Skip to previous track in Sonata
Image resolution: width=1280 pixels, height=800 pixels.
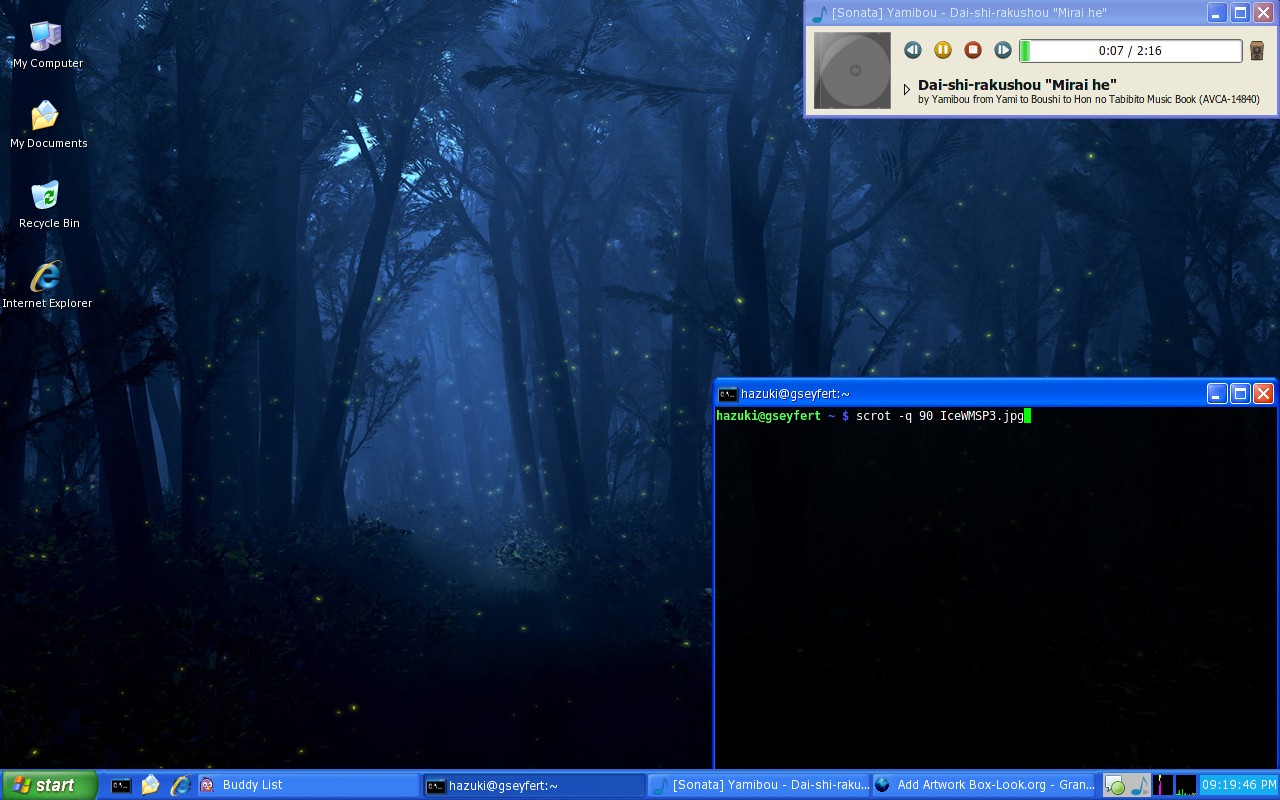click(x=912, y=50)
